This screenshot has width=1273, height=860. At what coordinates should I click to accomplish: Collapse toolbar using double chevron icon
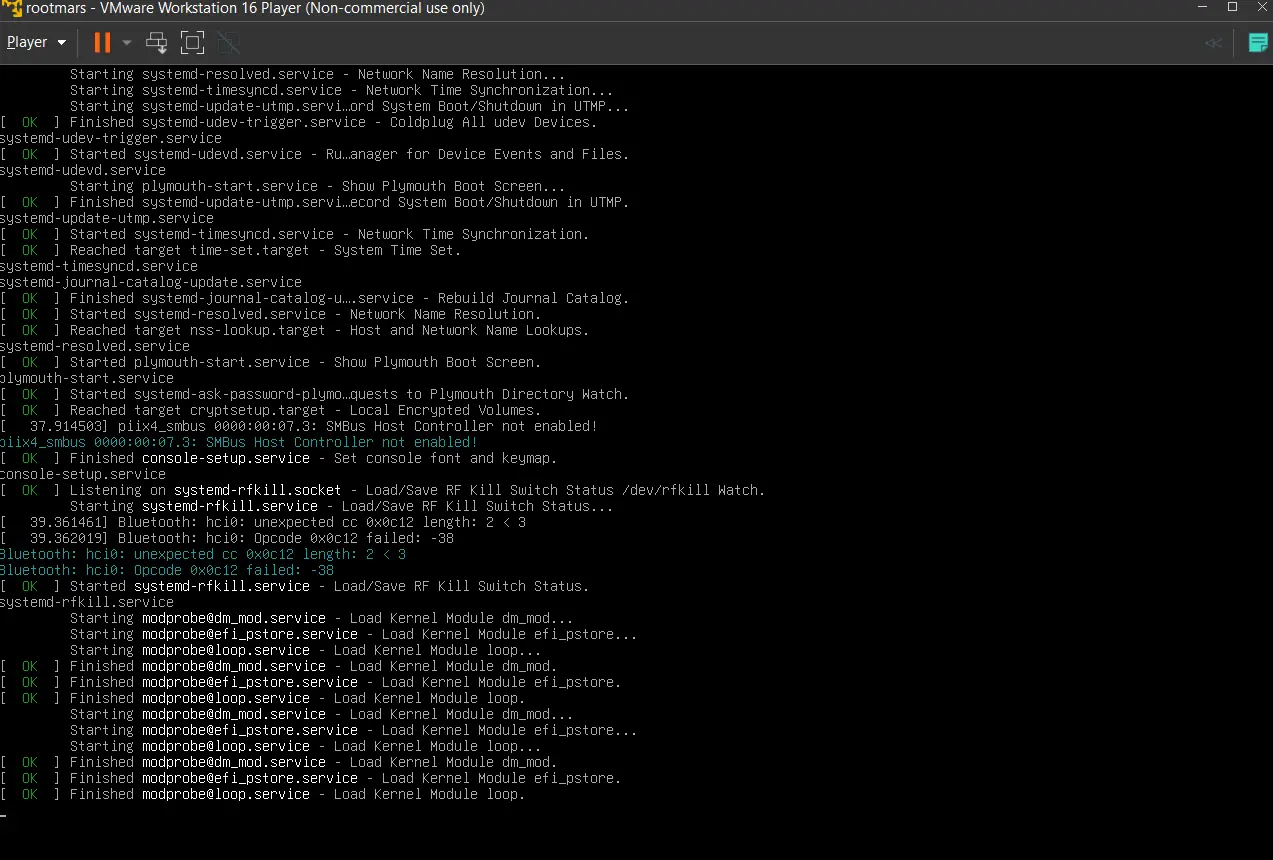click(1213, 43)
